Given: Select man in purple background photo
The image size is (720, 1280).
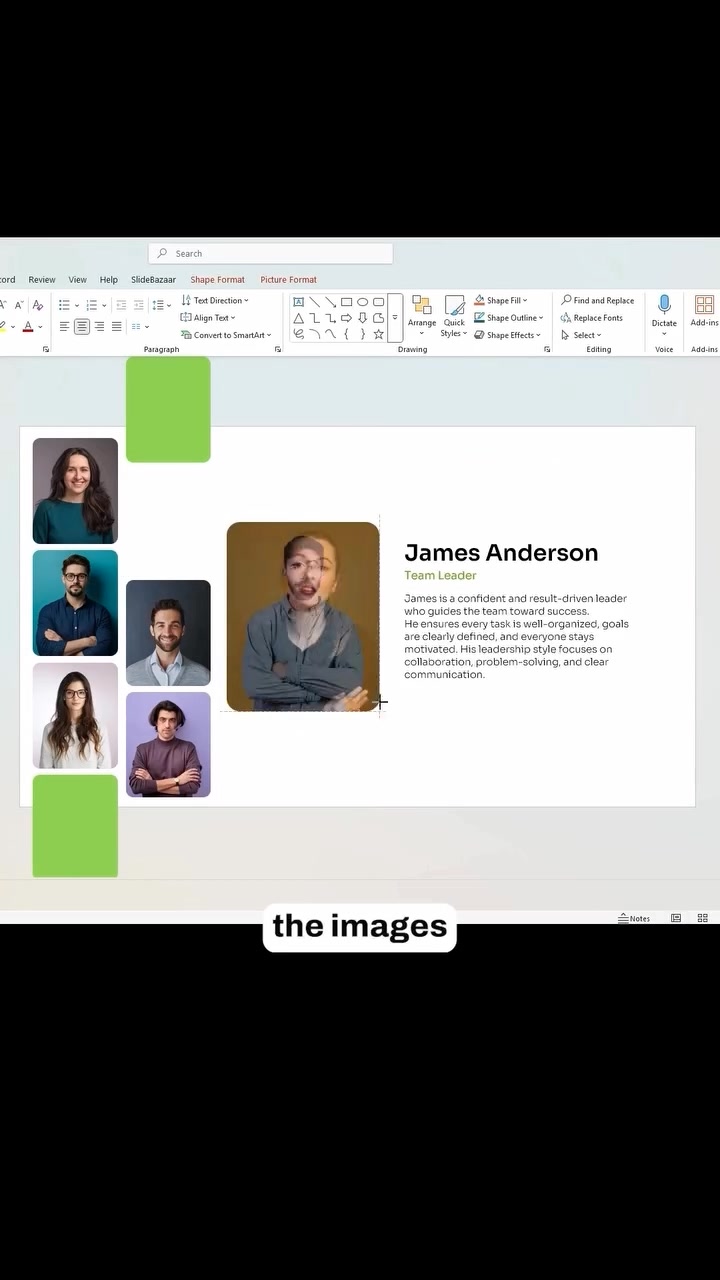Looking at the screenshot, I should [168, 744].
